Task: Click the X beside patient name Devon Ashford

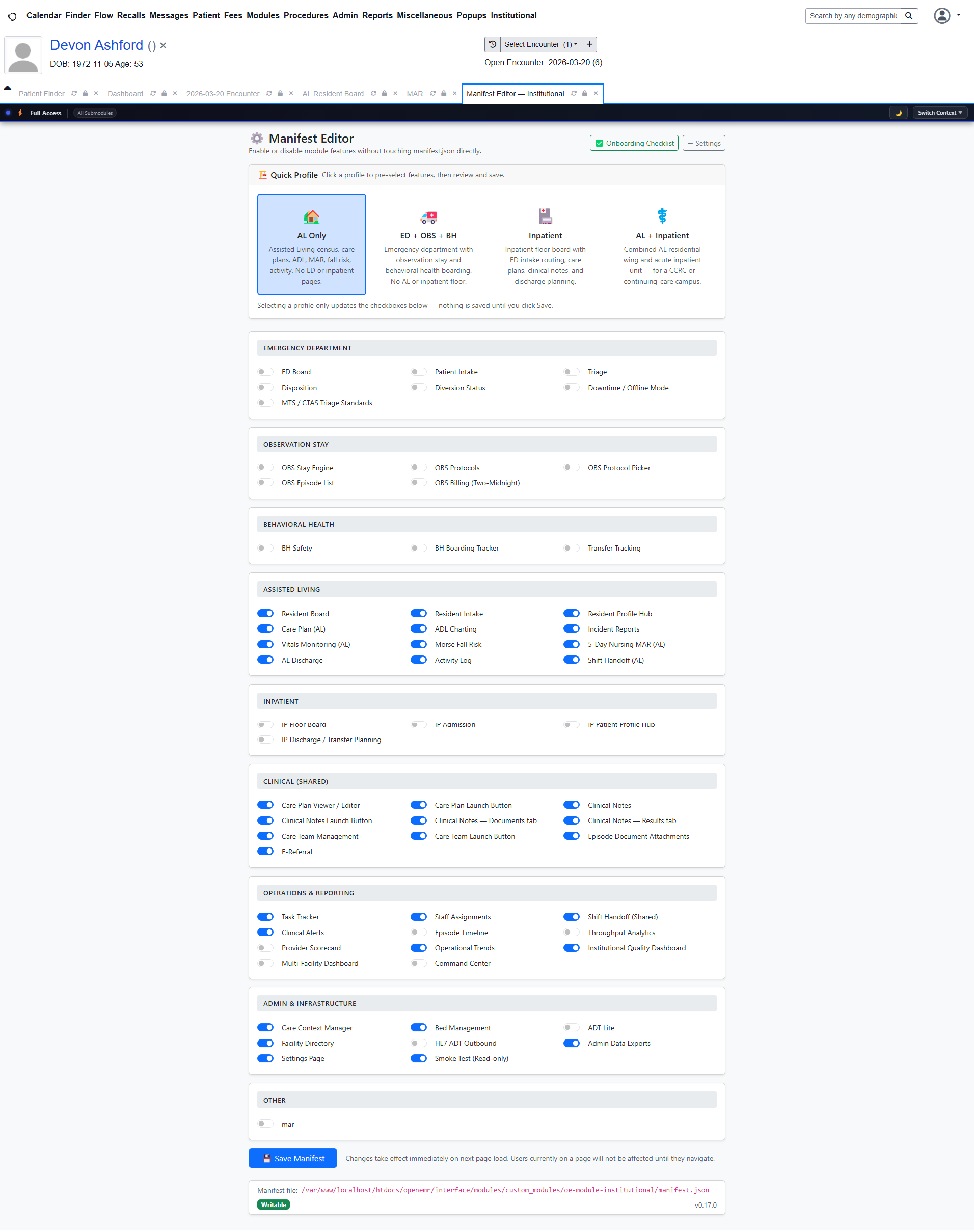Action: pyautogui.click(x=163, y=46)
